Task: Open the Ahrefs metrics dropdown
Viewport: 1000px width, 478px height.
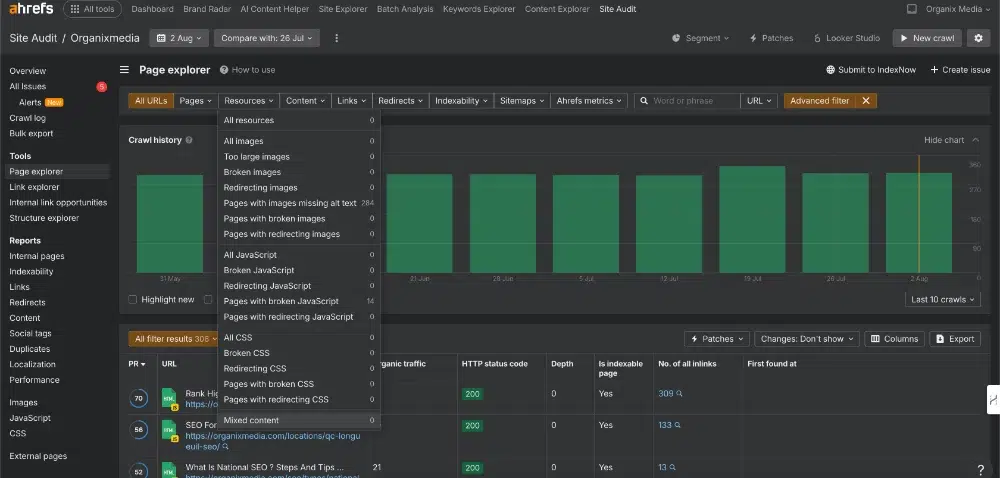Action: click(x=589, y=101)
